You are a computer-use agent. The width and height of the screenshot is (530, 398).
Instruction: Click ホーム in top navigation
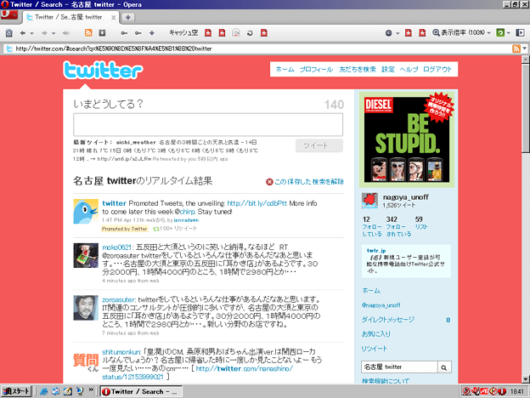[285, 69]
